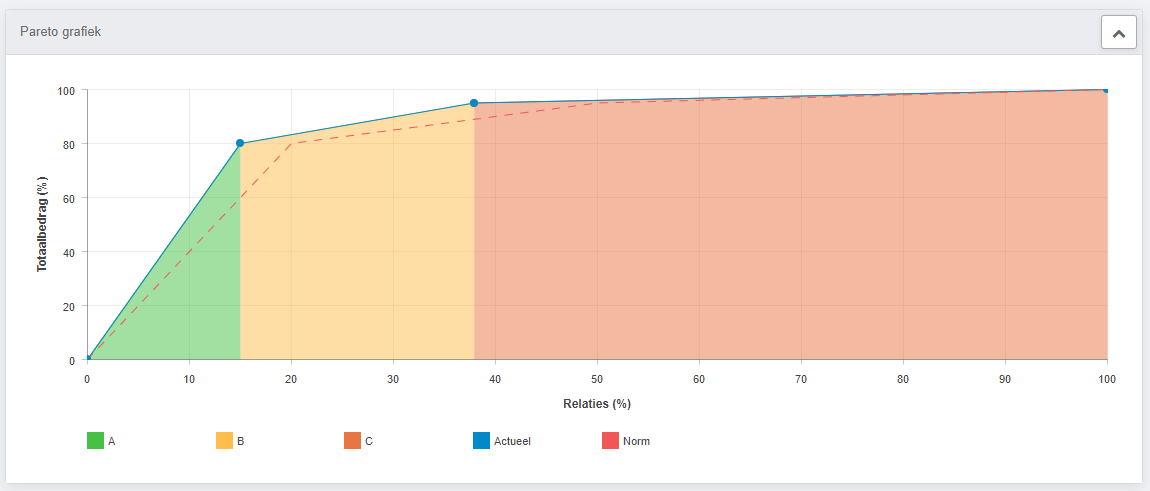Image resolution: width=1150 pixels, height=491 pixels.
Task: Click the data point at the chart origin
Action: [x=88, y=358]
